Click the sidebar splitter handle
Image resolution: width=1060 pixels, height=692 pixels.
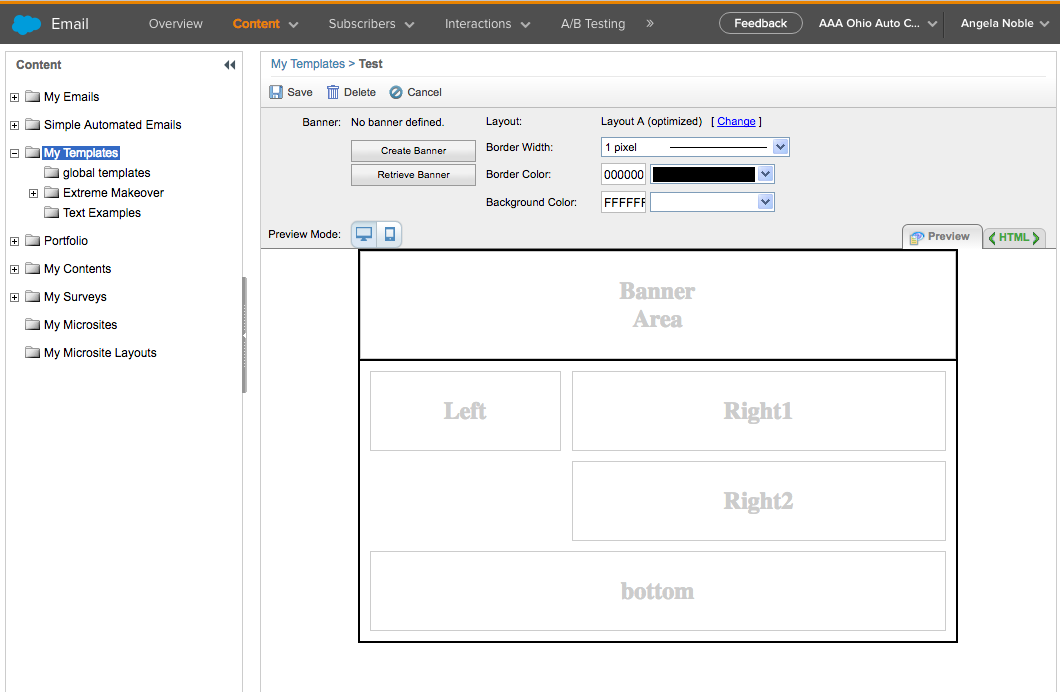pyautogui.click(x=244, y=335)
